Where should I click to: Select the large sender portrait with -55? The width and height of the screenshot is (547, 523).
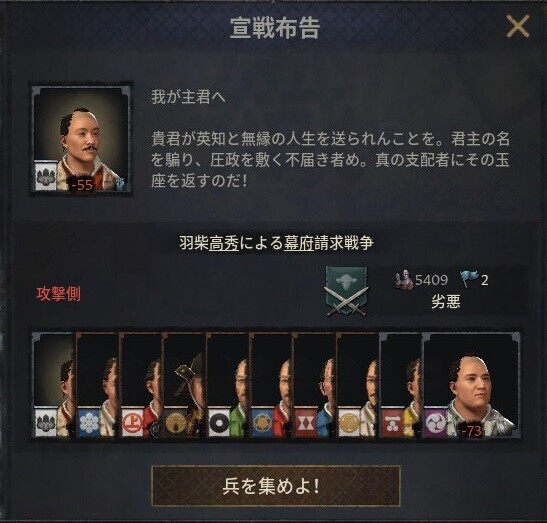[81, 139]
